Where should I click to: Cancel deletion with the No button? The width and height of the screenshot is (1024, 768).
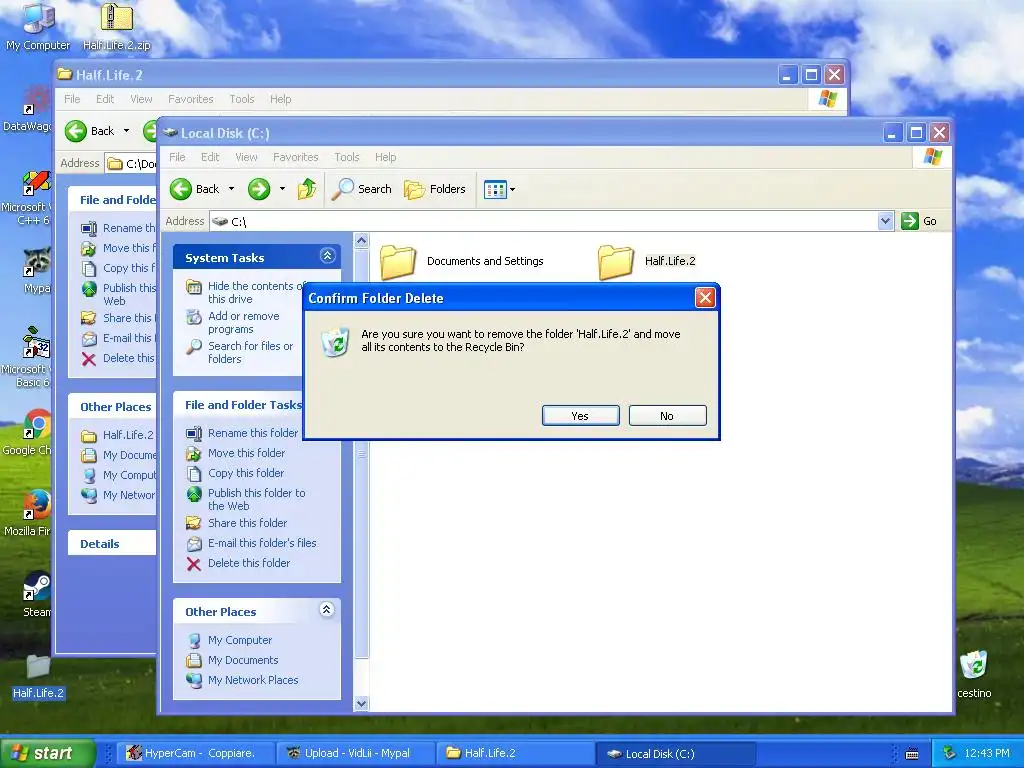(667, 416)
